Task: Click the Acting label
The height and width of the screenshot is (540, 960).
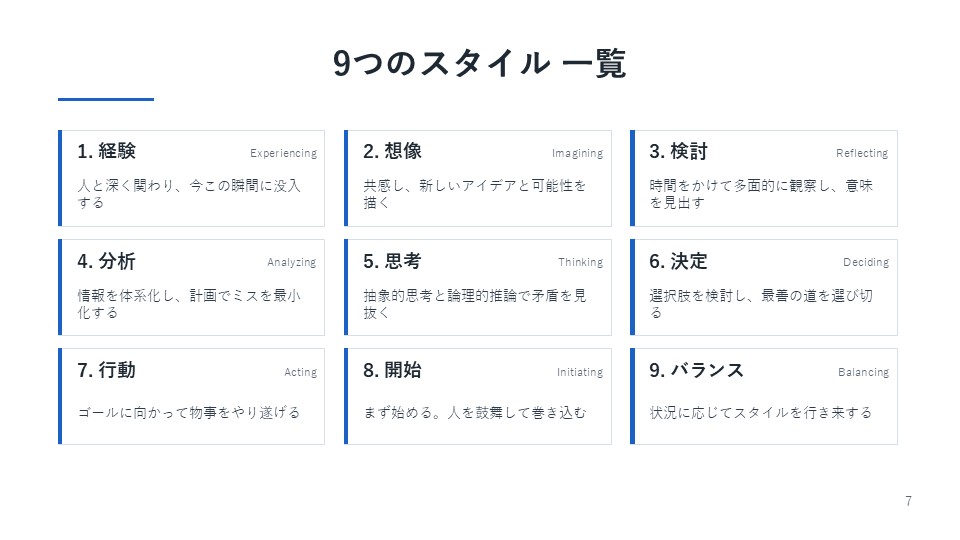Action: (x=301, y=372)
